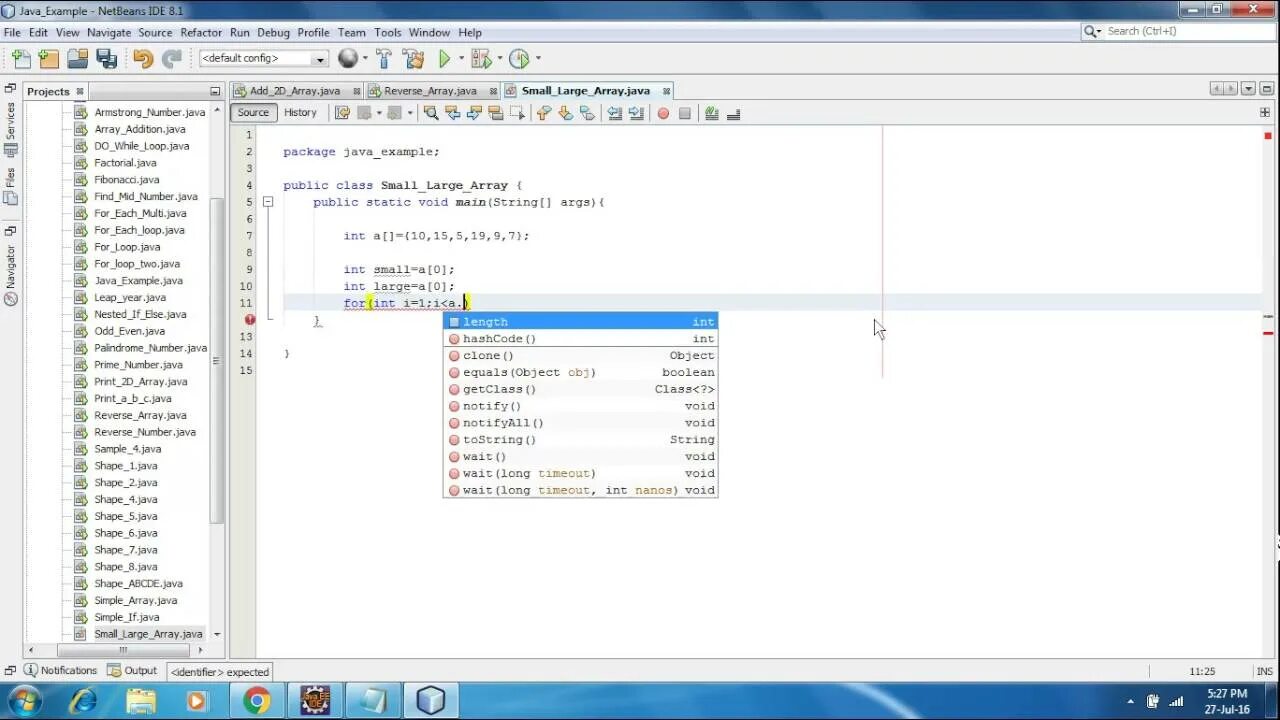The width and height of the screenshot is (1280, 720).
Task: Save all files using Save All icon
Action: [x=107, y=58]
